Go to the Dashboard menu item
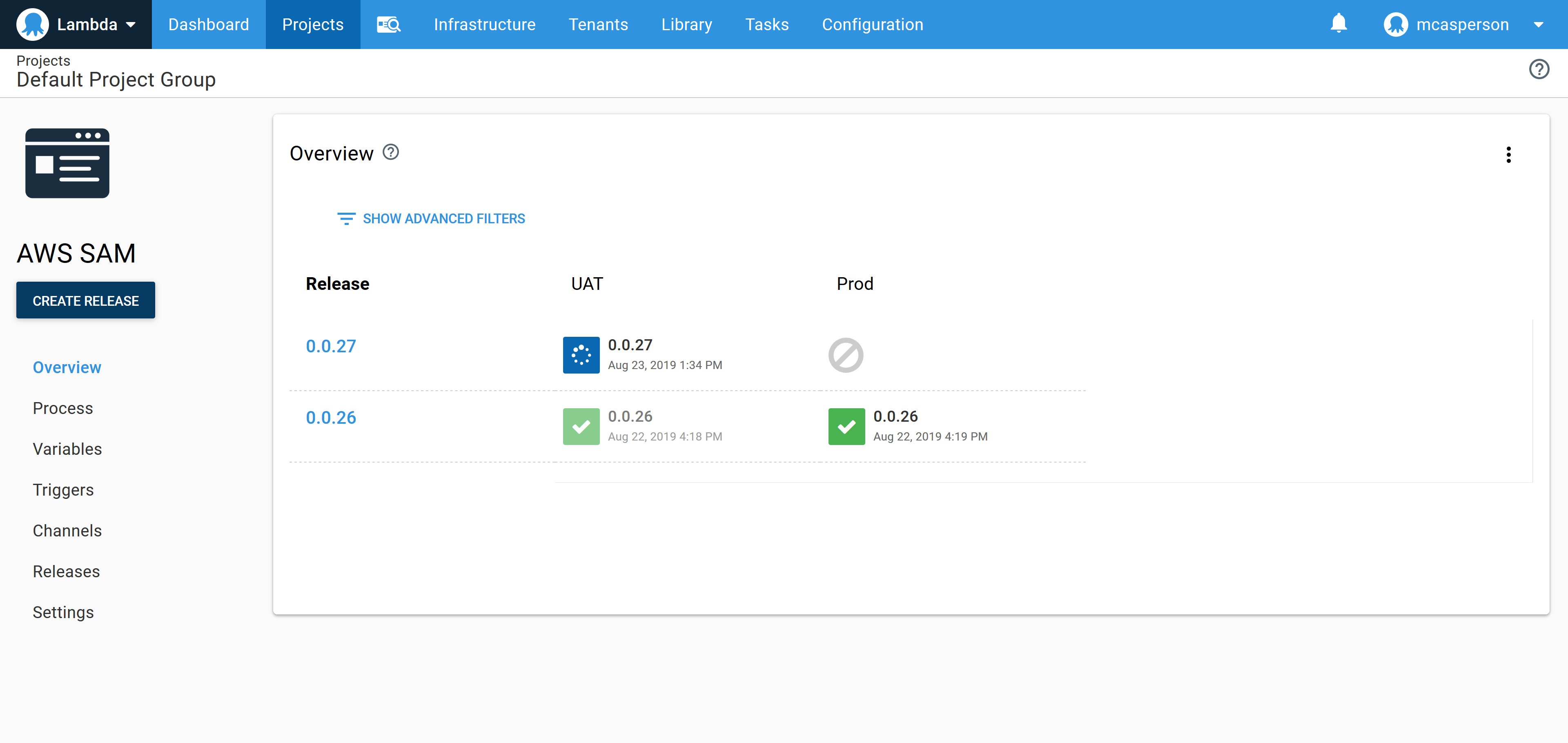1568x743 pixels. (x=208, y=24)
